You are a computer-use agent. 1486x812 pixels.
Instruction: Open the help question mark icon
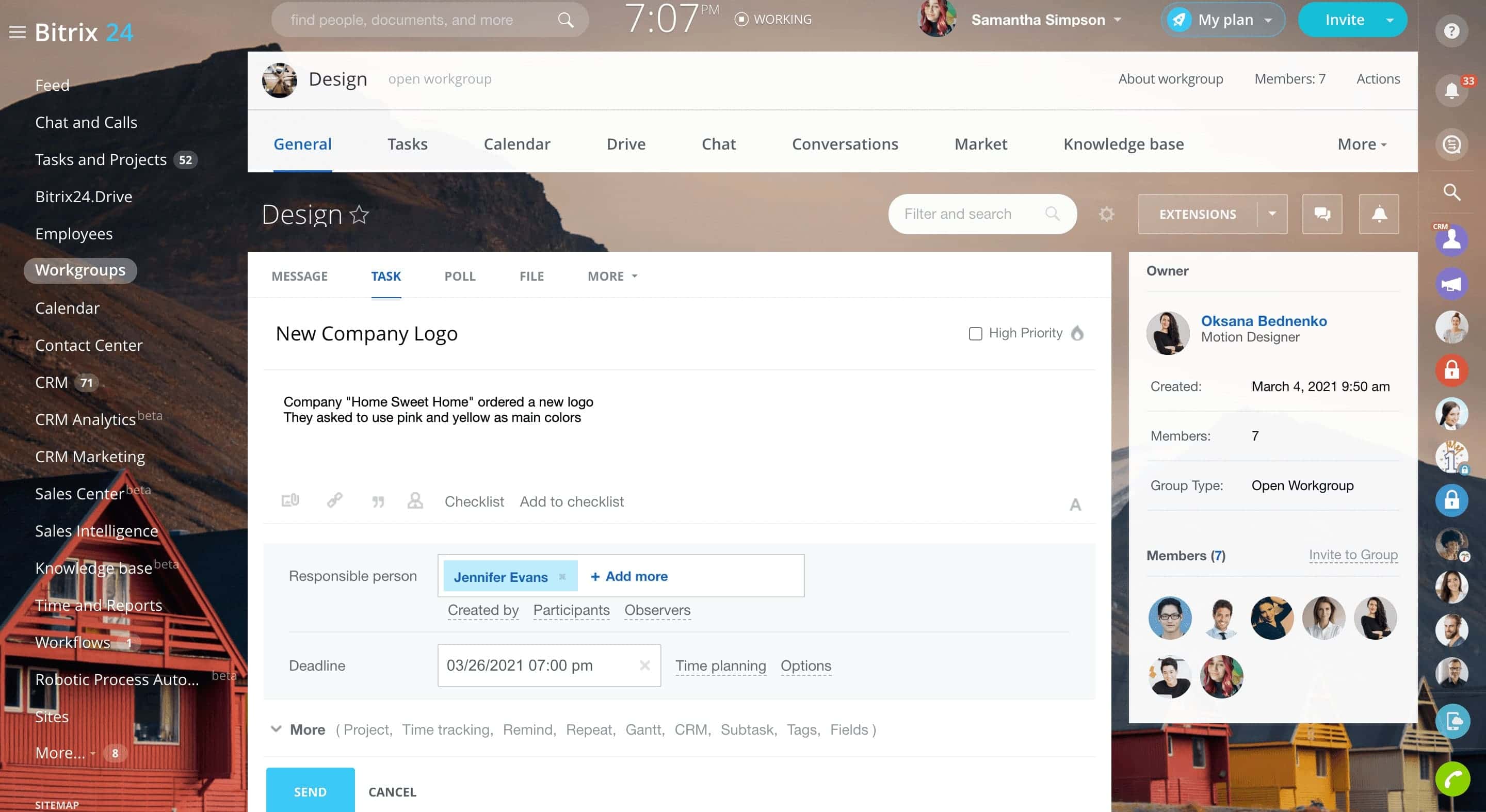point(1451,30)
